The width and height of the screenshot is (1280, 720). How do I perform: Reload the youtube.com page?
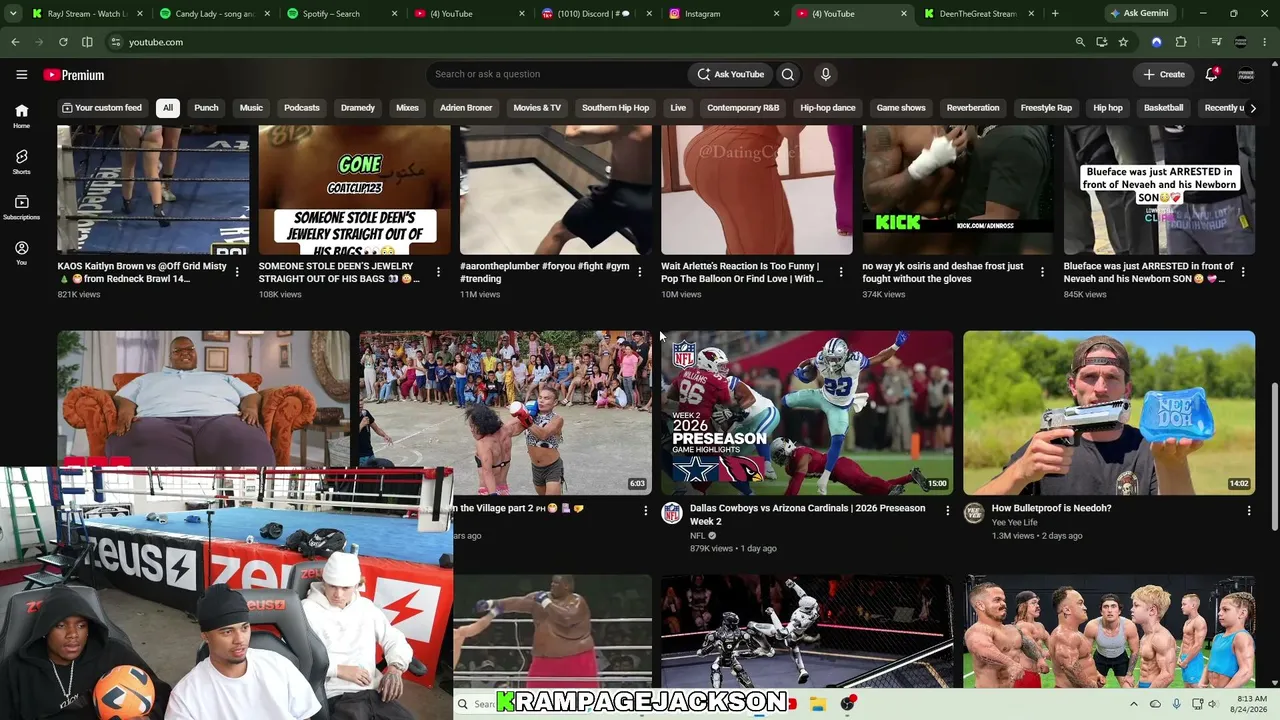[x=63, y=42]
